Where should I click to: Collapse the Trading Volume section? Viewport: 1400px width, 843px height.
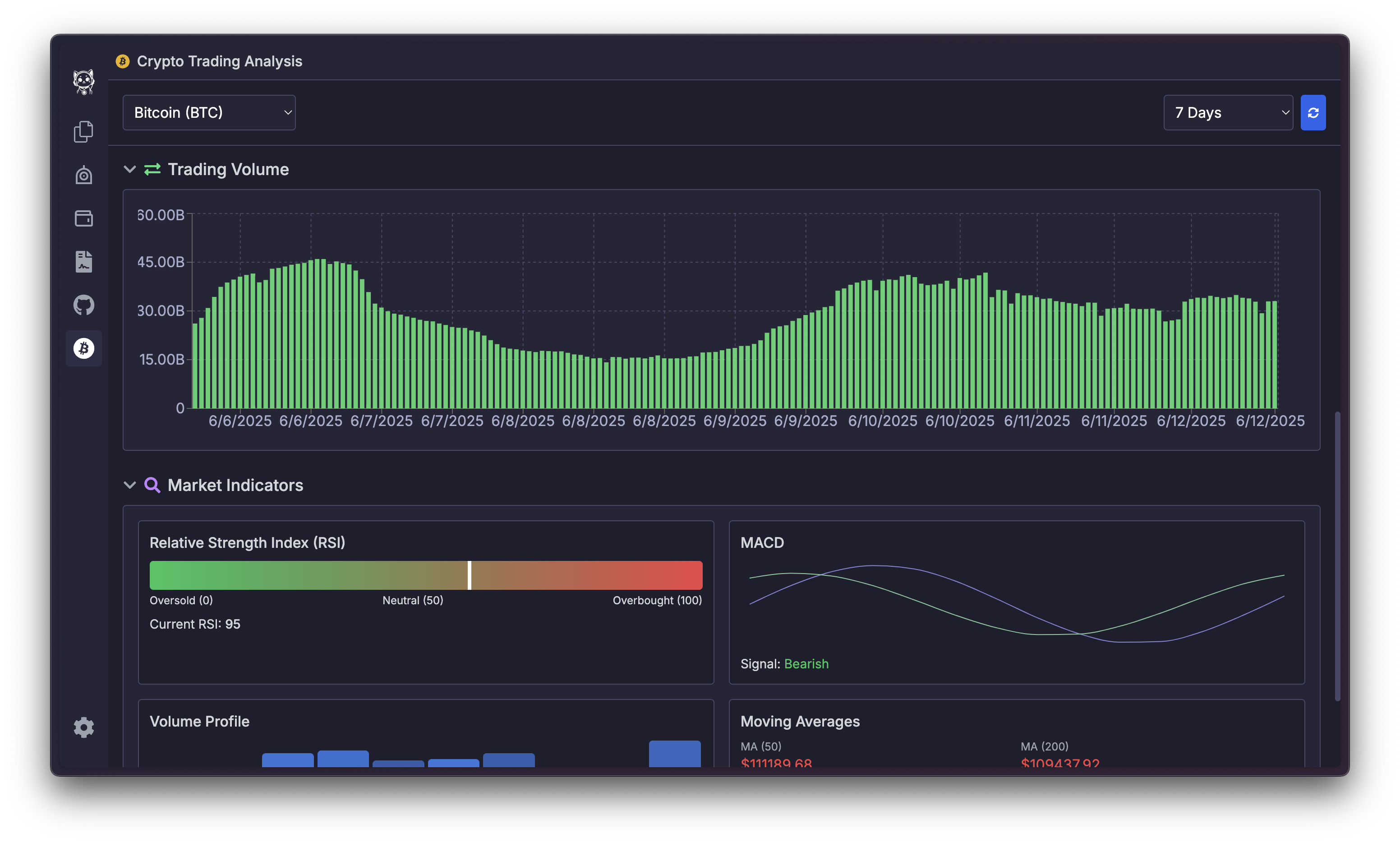(130, 169)
